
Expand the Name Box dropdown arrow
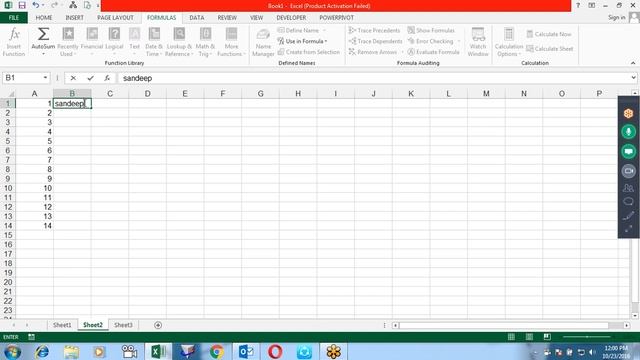point(45,78)
